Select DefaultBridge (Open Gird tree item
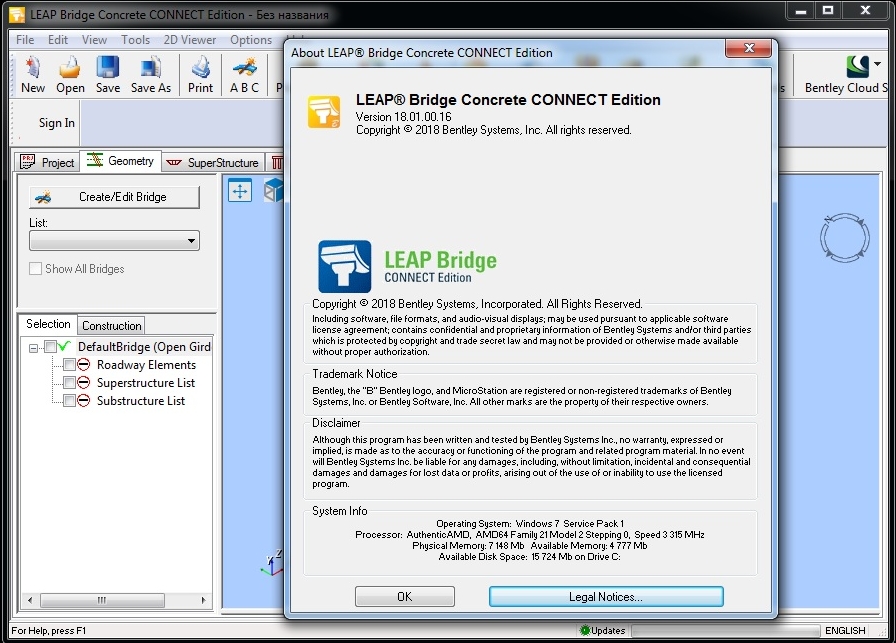Viewport: 896px width, 643px height. pos(144,346)
